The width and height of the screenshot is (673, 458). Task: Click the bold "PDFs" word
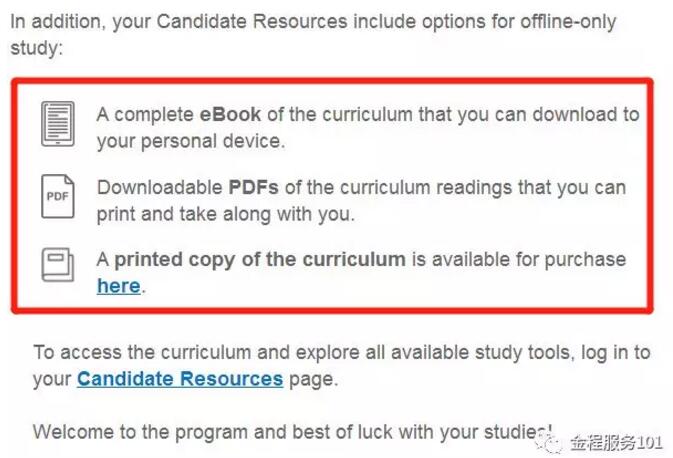pos(260,187)
